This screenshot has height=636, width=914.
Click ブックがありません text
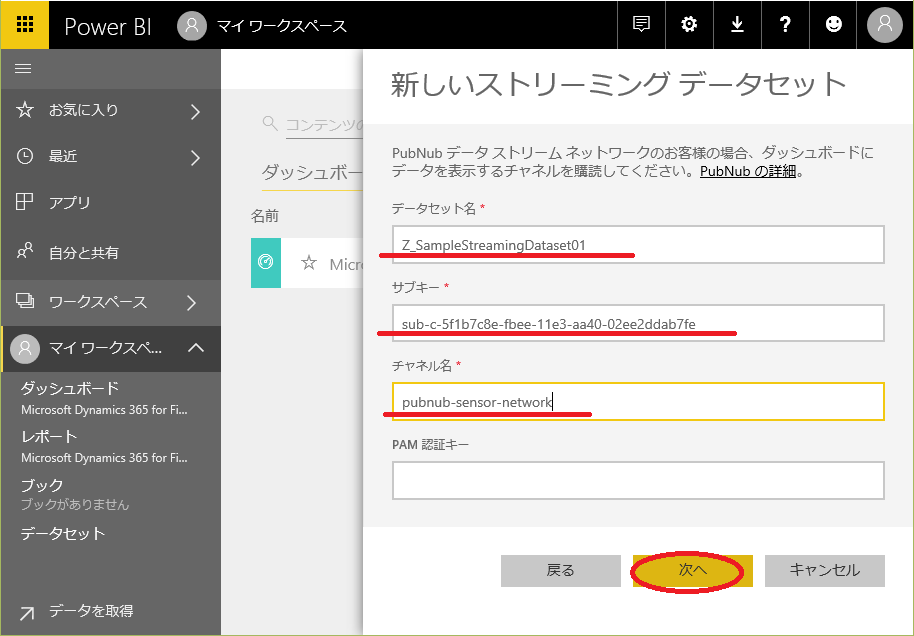(75, 504)
